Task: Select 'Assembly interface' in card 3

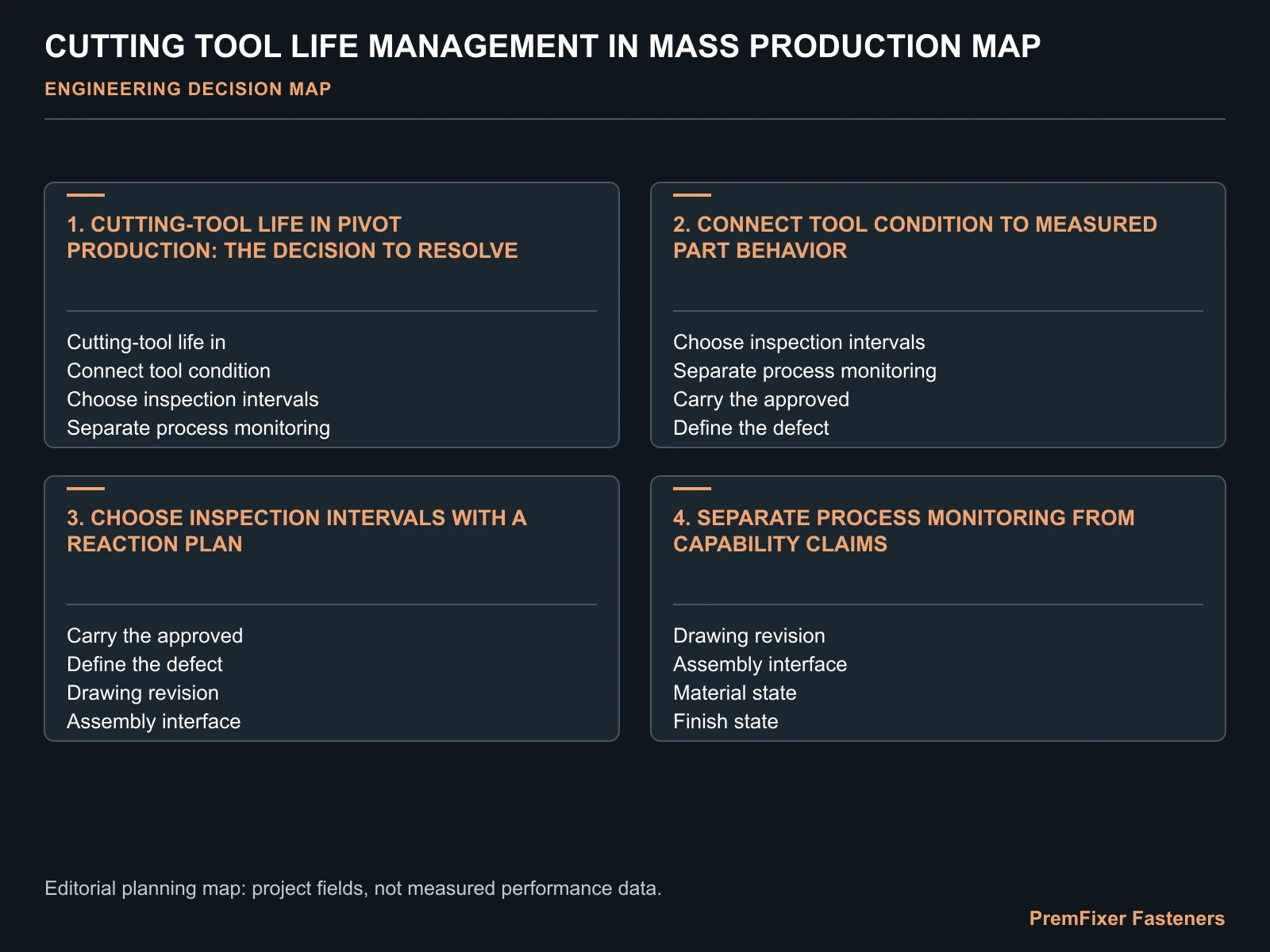Action: pyautogui.click(x=154, y=721)
